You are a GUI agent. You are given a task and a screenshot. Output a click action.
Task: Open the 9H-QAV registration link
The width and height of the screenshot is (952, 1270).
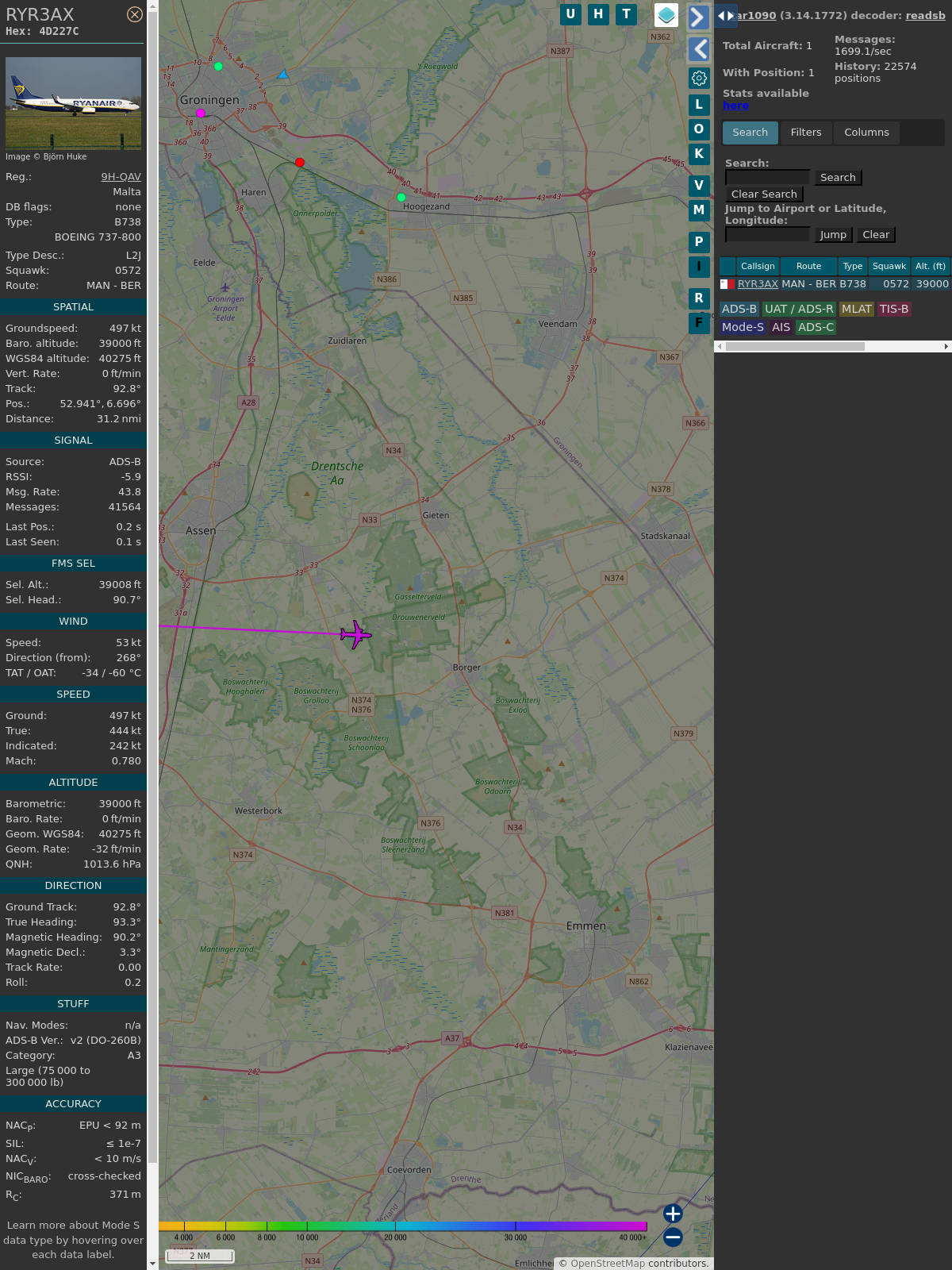pos(121,177)
